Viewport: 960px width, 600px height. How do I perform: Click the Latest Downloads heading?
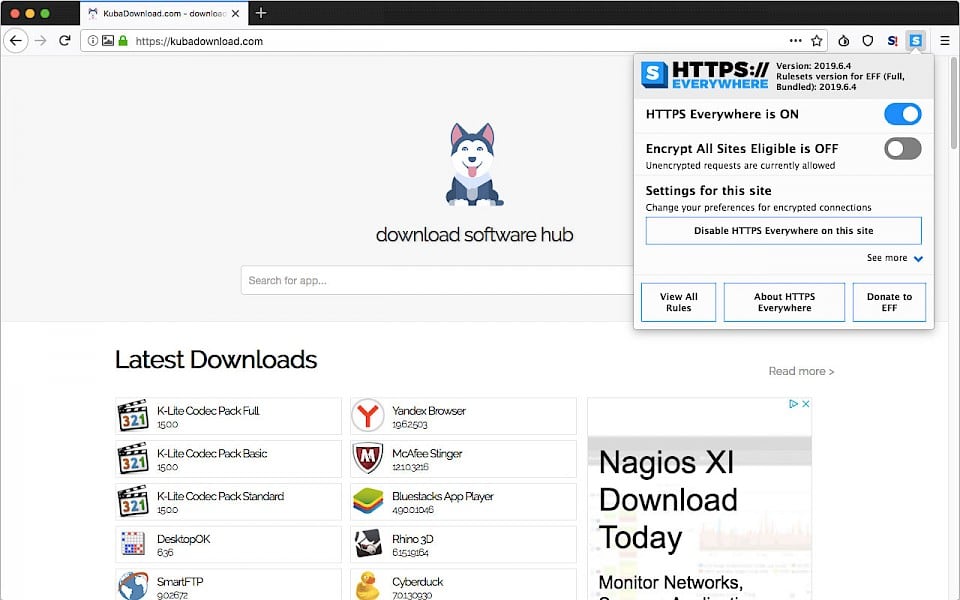click(216, 359)
